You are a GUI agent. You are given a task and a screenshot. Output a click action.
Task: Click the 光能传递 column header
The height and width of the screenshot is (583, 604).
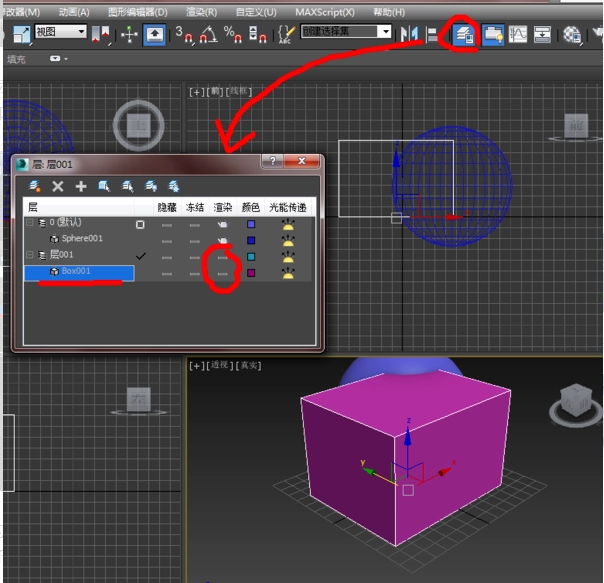click(288, 208)
